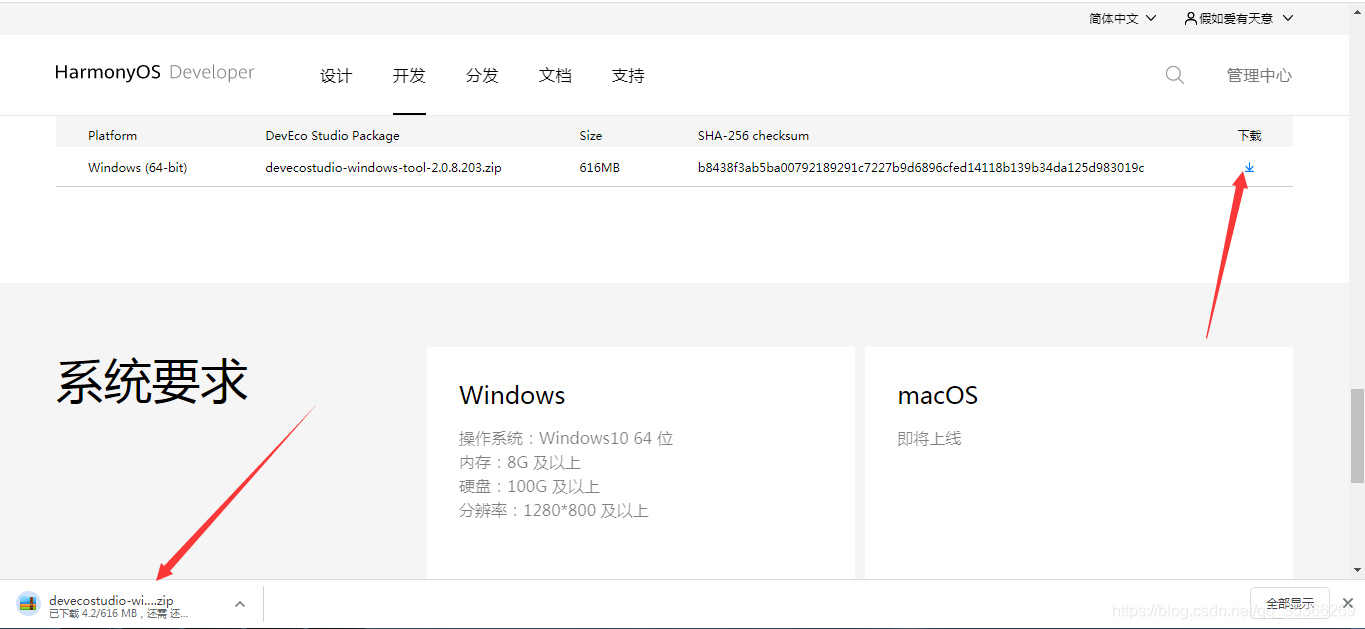Open the devecostudio zip download item
The width and height of the screenshot is (1365, 629).
(130, 603)
